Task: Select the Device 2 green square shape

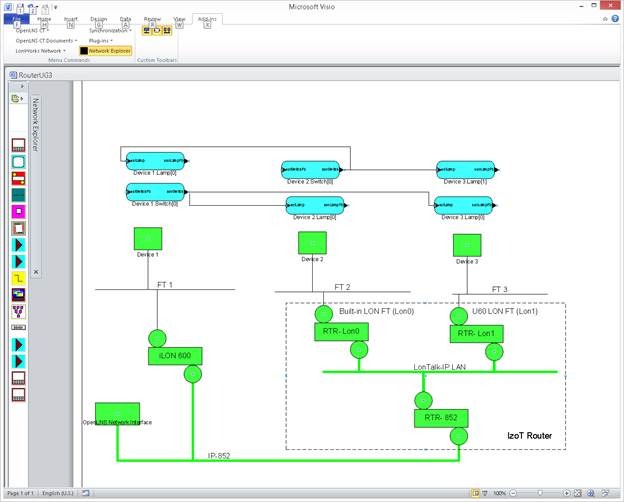Action: [x=312, y=243]
